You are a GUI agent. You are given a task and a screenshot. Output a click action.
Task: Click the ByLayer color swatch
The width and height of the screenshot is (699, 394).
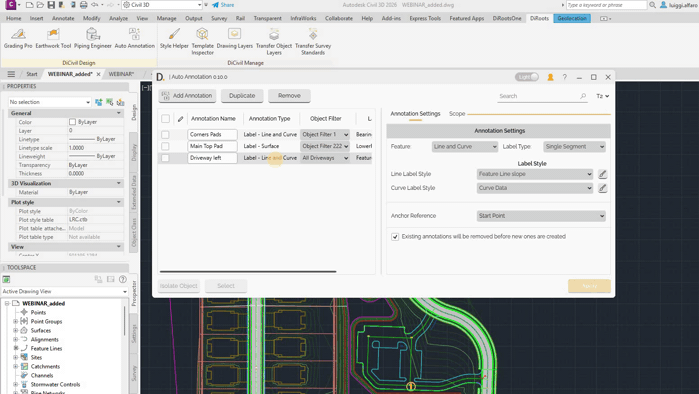tap(72, 122)
